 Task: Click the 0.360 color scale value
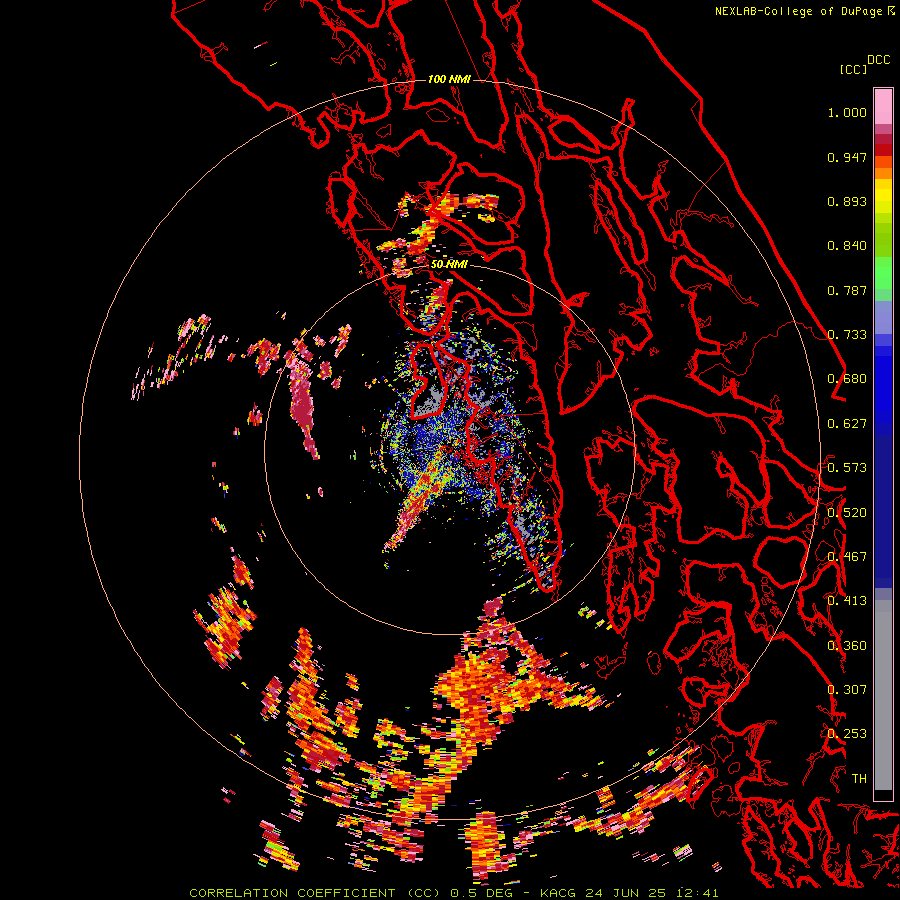tap(847, 646)
